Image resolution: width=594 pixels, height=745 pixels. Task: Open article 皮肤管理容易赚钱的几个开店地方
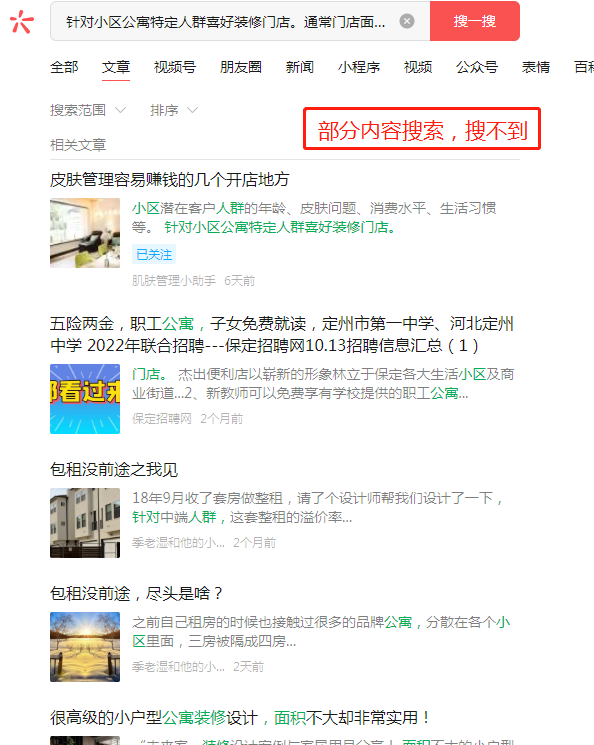(x=170, y=180)
